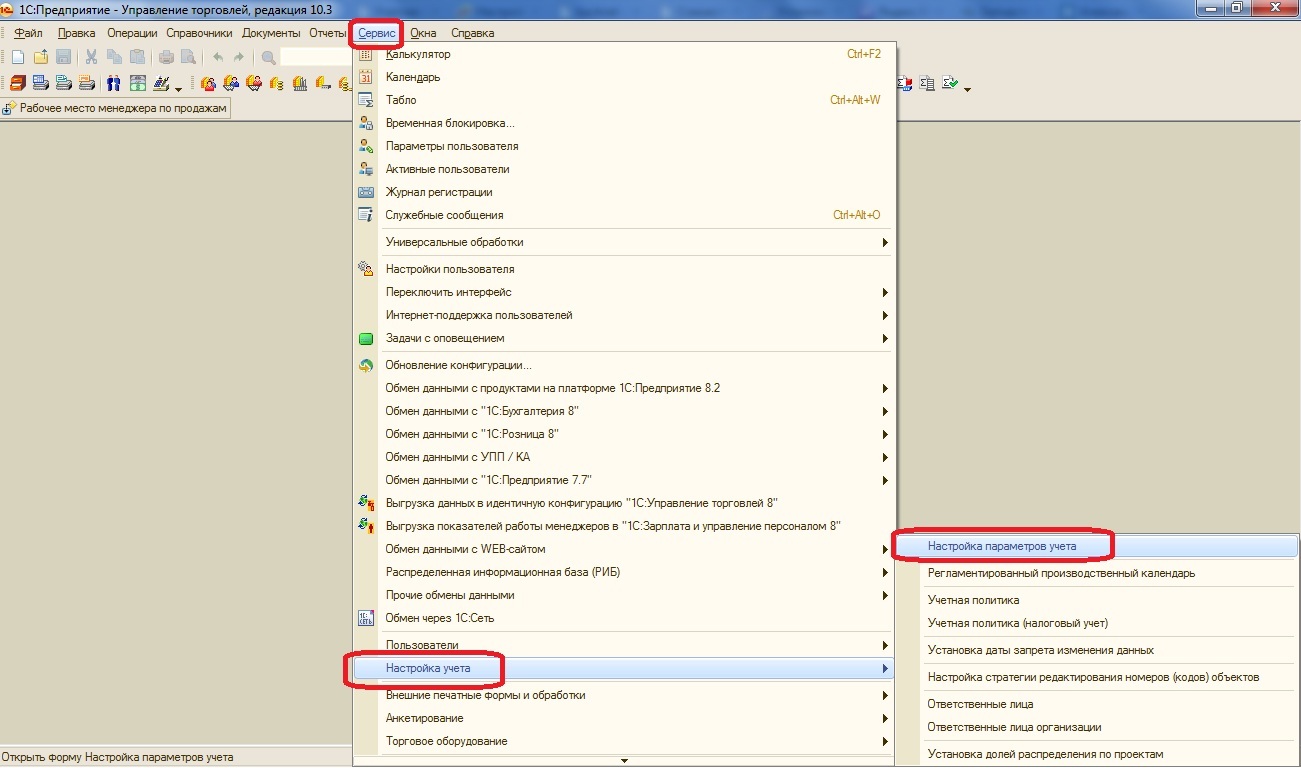Click the sigma document list icon
This screenshot has height=768, width=1301.
927,84
